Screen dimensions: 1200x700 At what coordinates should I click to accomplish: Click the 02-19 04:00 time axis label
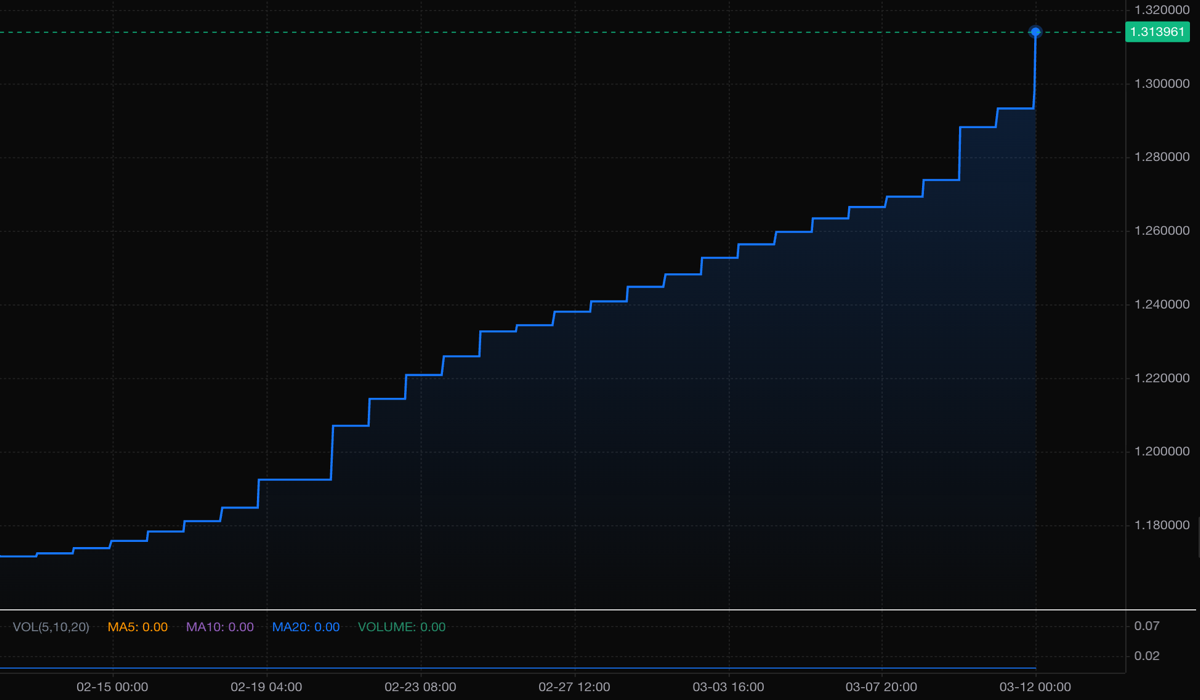tap(266, 687)
